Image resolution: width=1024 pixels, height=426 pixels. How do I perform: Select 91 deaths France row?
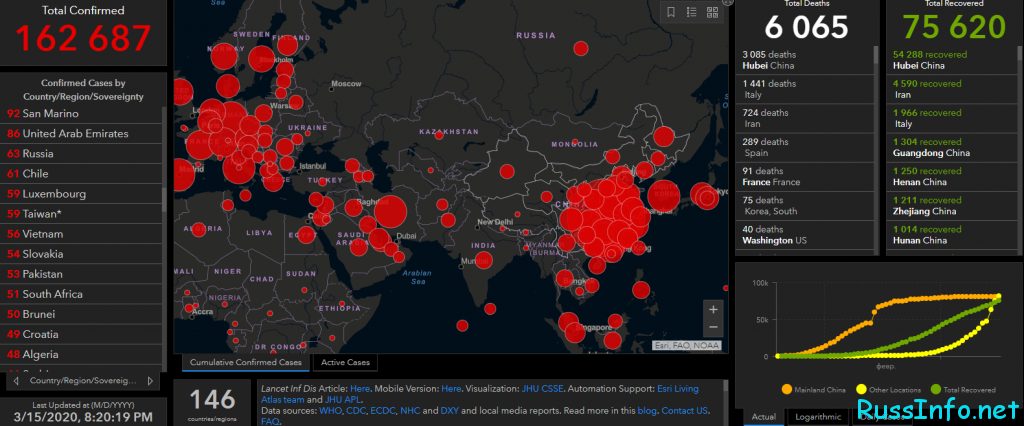pos(805,176)
